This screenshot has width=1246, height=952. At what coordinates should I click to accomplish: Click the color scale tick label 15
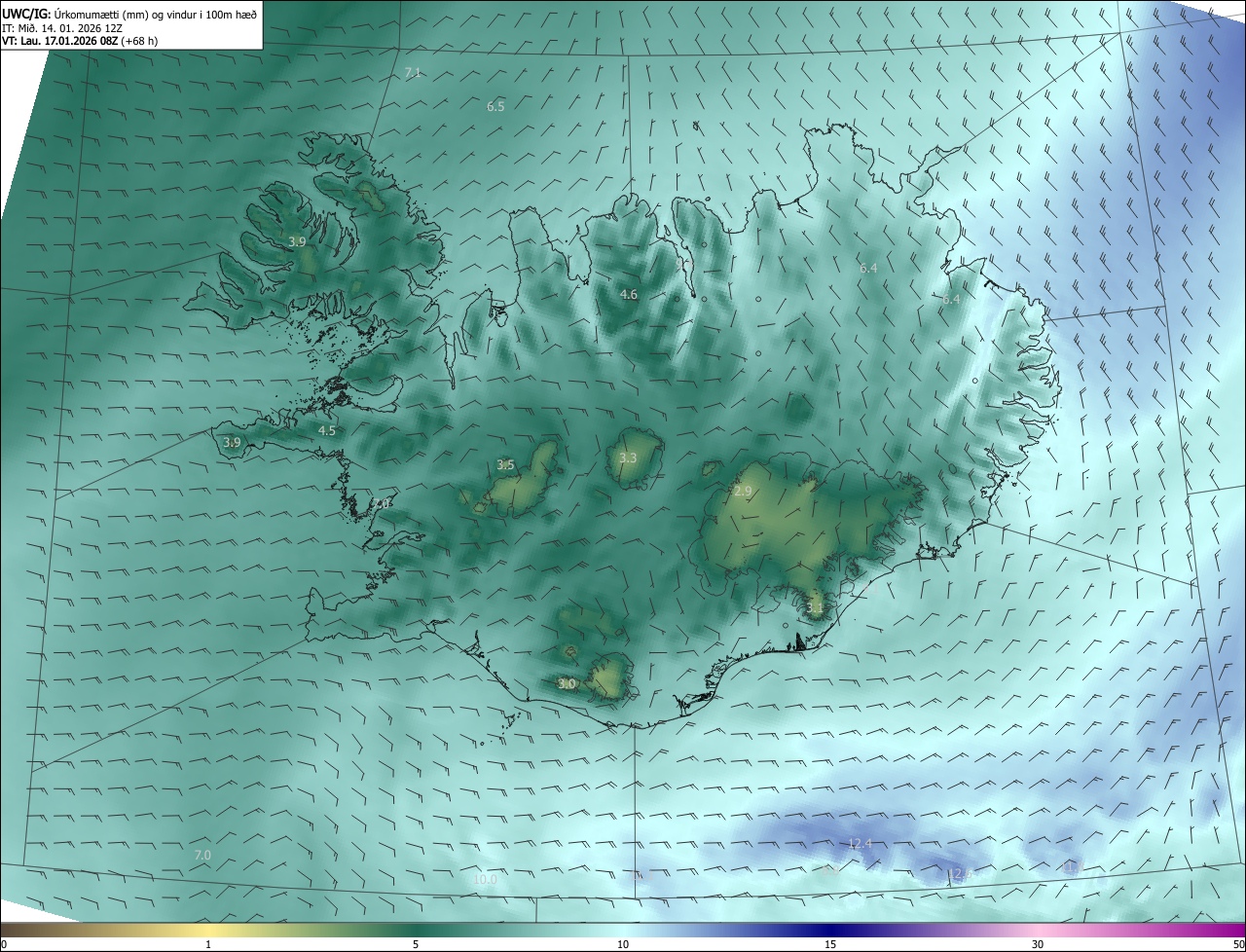pos(830,944)
